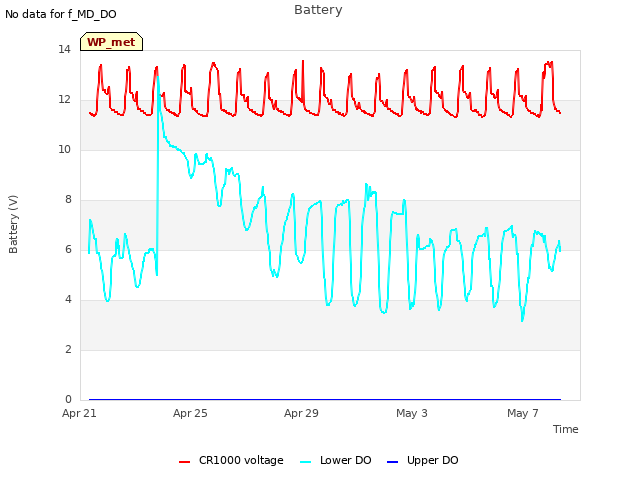Click the 10 y-axis tick label
Image resolution: width=640 pixels, height=480 pixels.
point(64,149)
